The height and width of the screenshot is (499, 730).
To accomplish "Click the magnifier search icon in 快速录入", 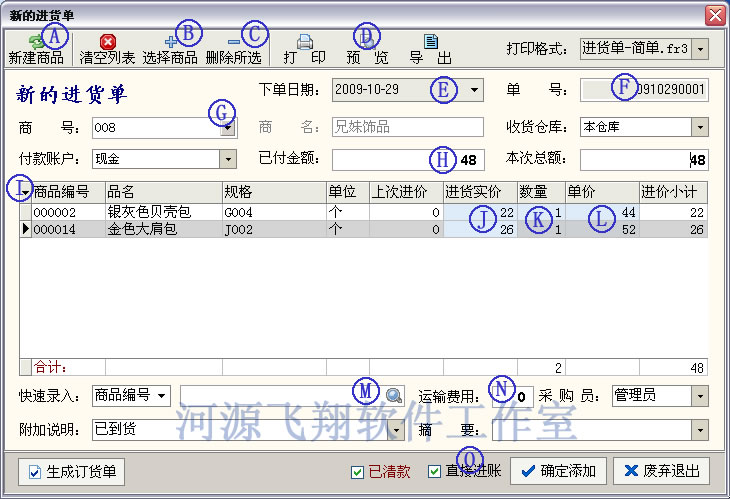I will 395,396.
